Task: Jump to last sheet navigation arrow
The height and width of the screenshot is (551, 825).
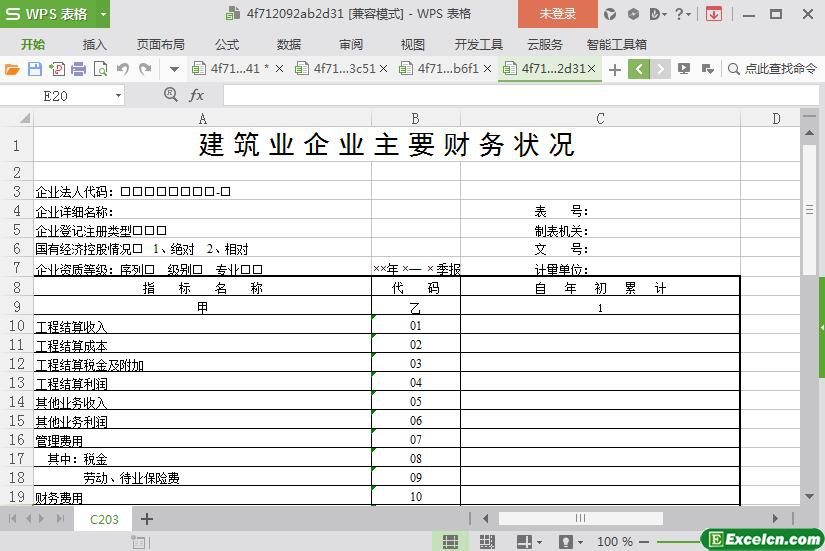Action: (61, 519)
